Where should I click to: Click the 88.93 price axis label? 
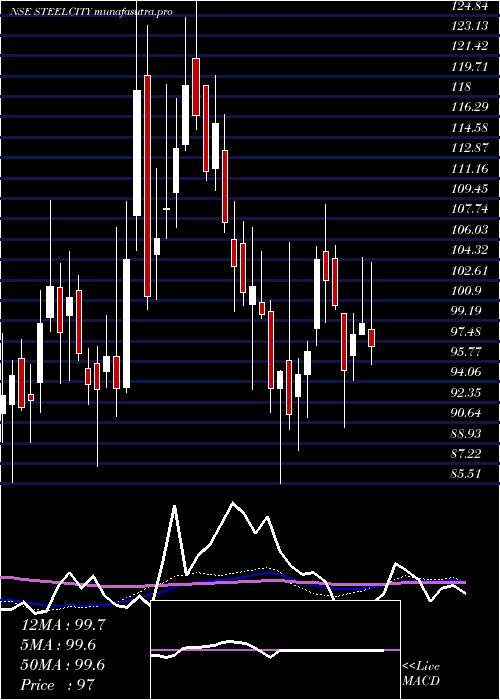pyautogui.click(x=467, y=433)
